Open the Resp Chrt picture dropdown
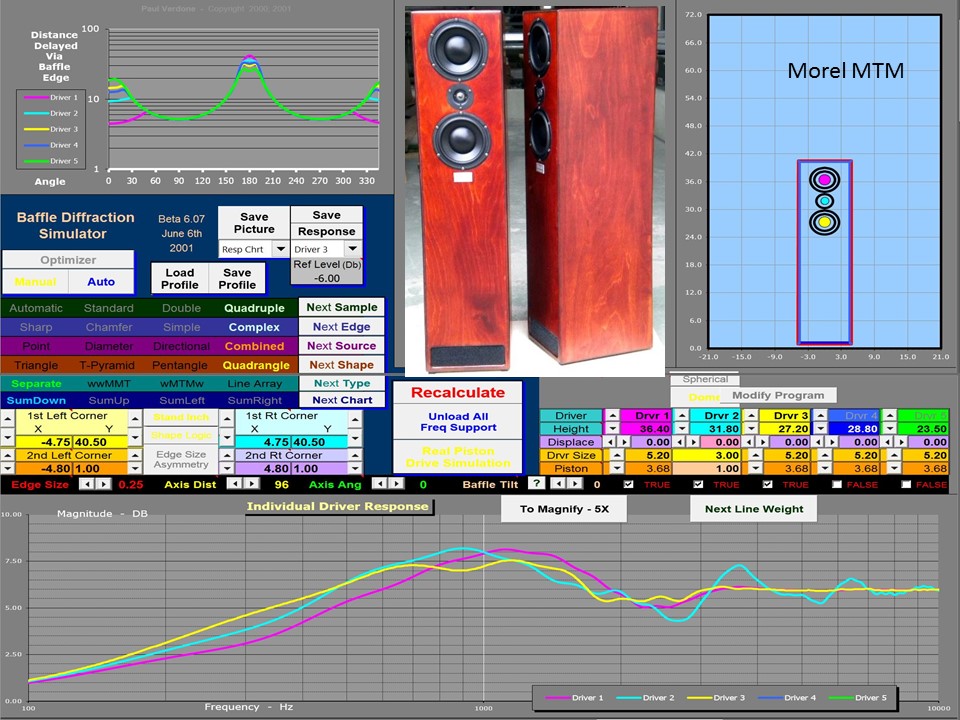Viewport: 960px width, 720px height. [280, 249]
